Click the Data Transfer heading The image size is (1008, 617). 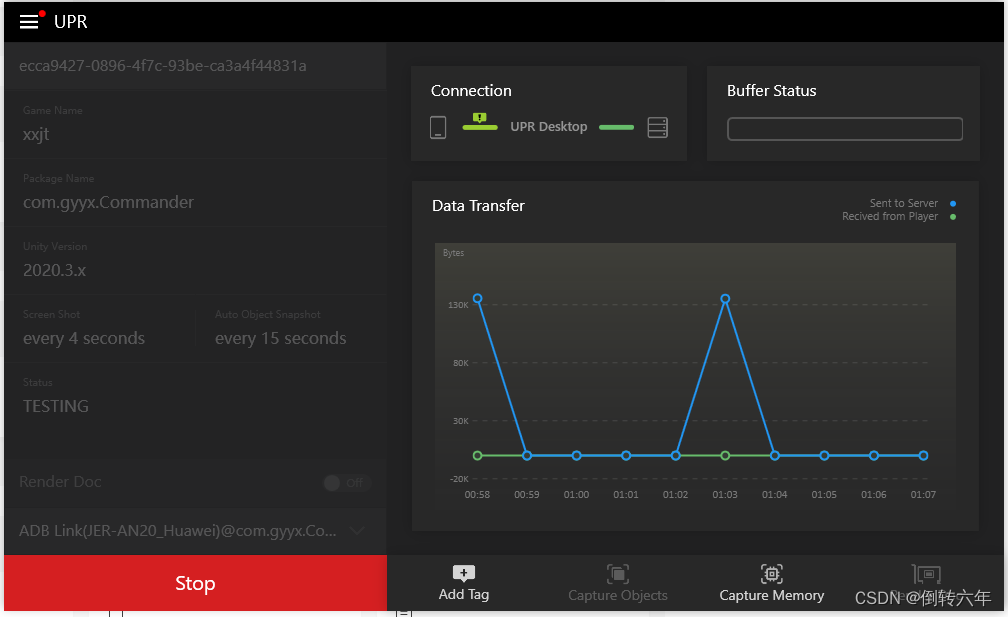tap(478, 206)
